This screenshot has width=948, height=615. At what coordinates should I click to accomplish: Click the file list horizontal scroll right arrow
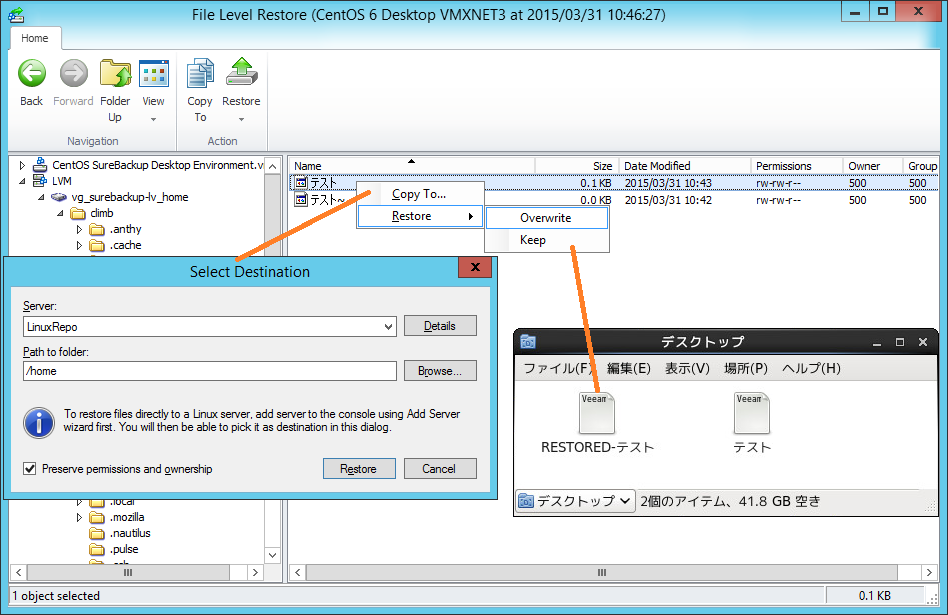929,572
